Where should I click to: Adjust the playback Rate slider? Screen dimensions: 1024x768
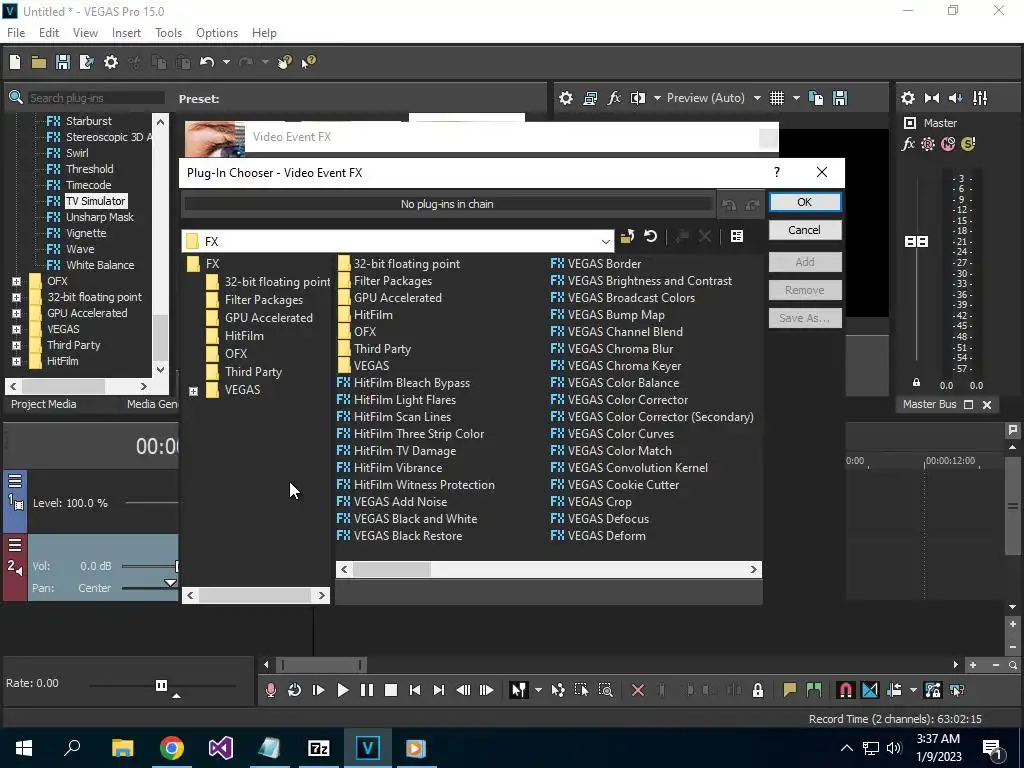coord(162,686)
